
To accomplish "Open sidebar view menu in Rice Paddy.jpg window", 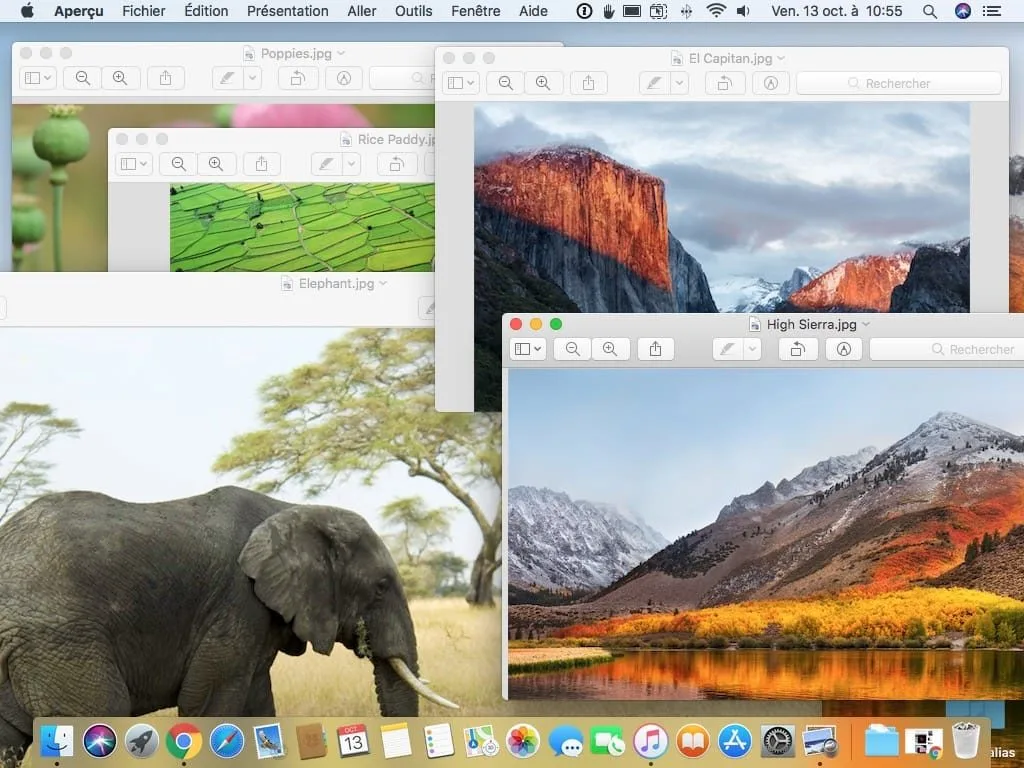I will pos(134,164).
